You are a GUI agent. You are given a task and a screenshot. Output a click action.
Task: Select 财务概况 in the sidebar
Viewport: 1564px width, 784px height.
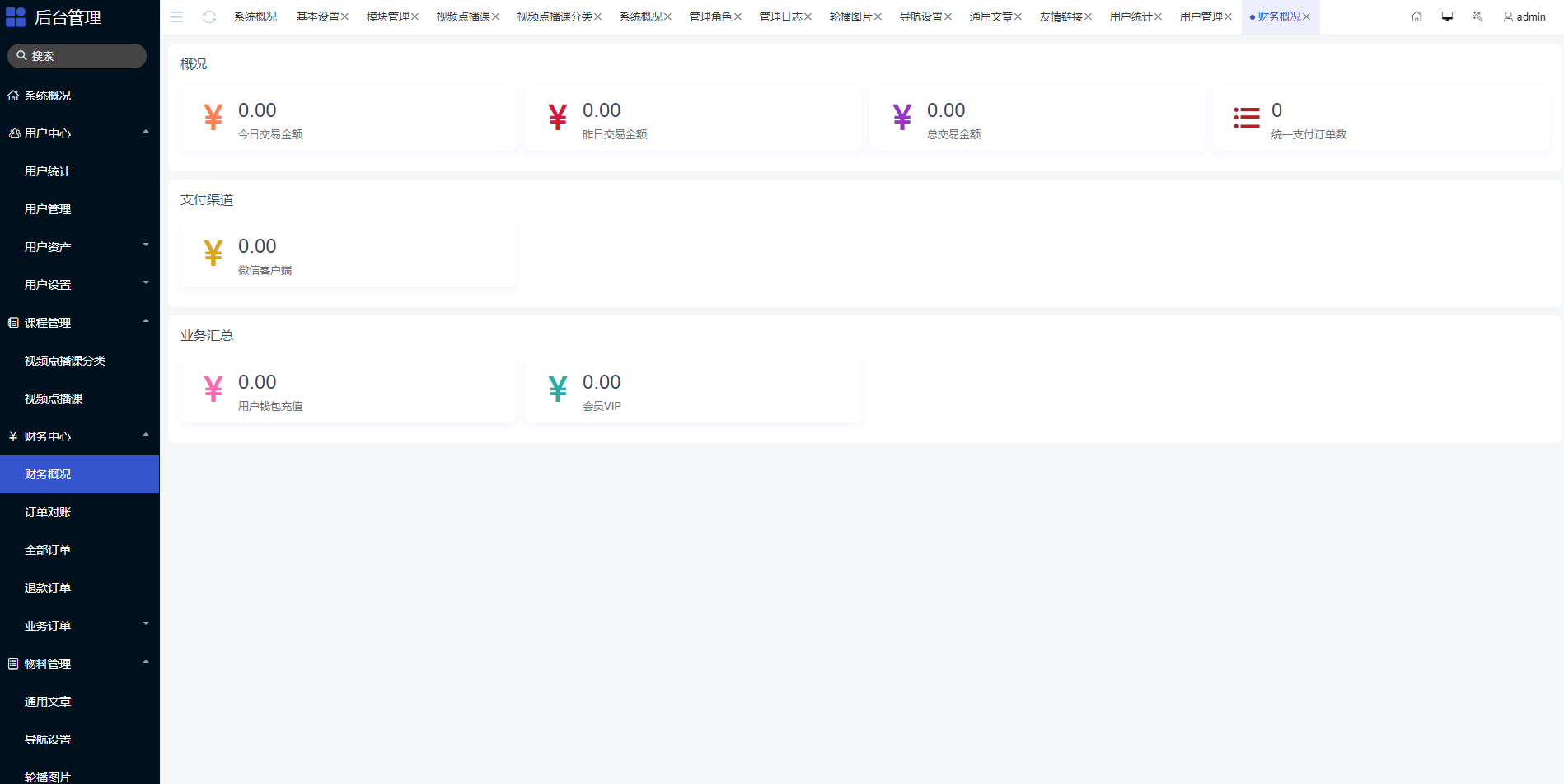pyautogui.click(x=80, y=474)
